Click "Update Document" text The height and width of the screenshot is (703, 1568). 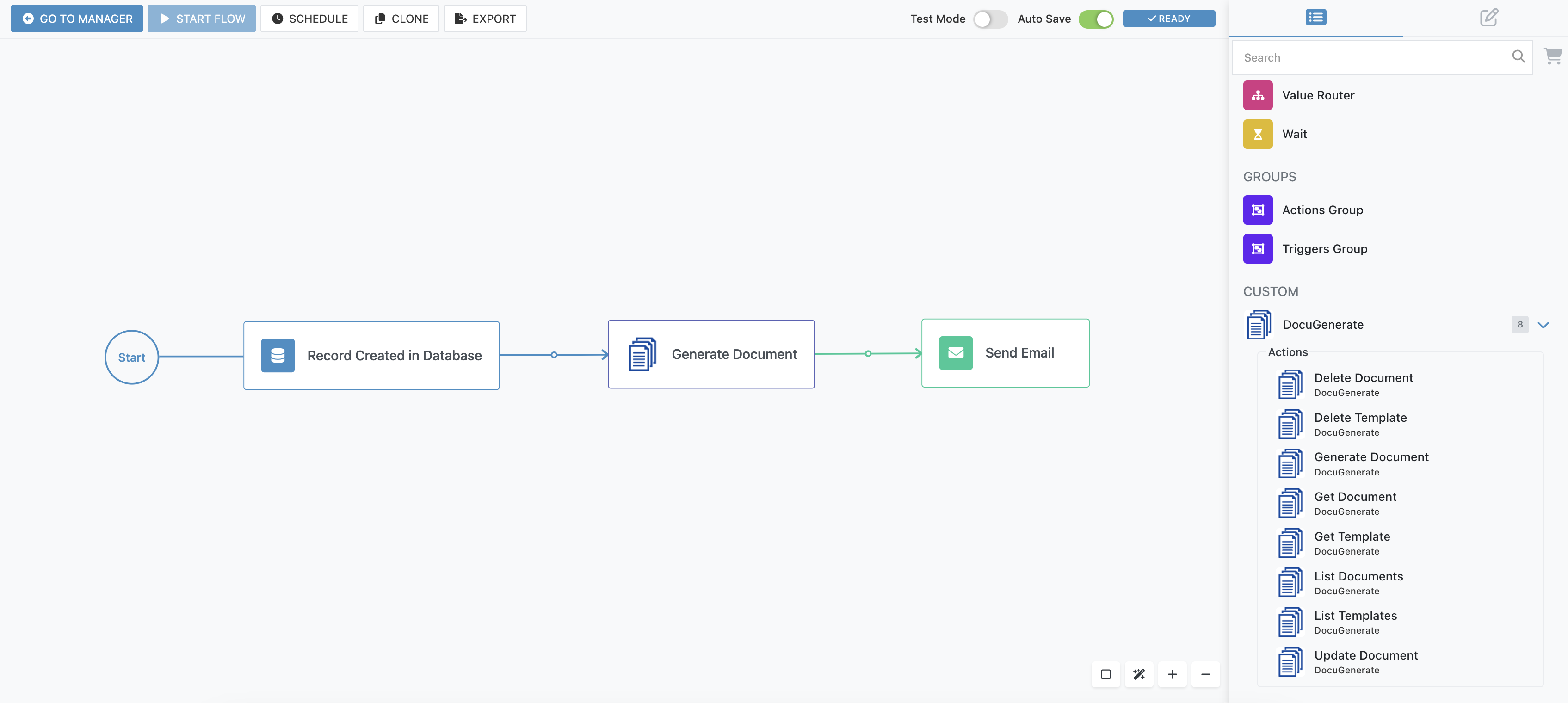(1365, 655)
